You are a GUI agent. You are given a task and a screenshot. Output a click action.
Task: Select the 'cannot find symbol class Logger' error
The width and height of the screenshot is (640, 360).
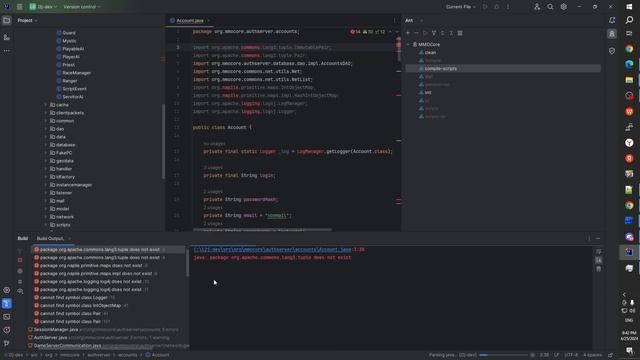(x=73, y=298)
